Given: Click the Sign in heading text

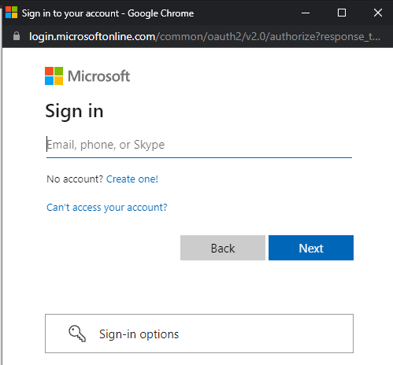Looking at the screenshot, I should pos(74,111).
